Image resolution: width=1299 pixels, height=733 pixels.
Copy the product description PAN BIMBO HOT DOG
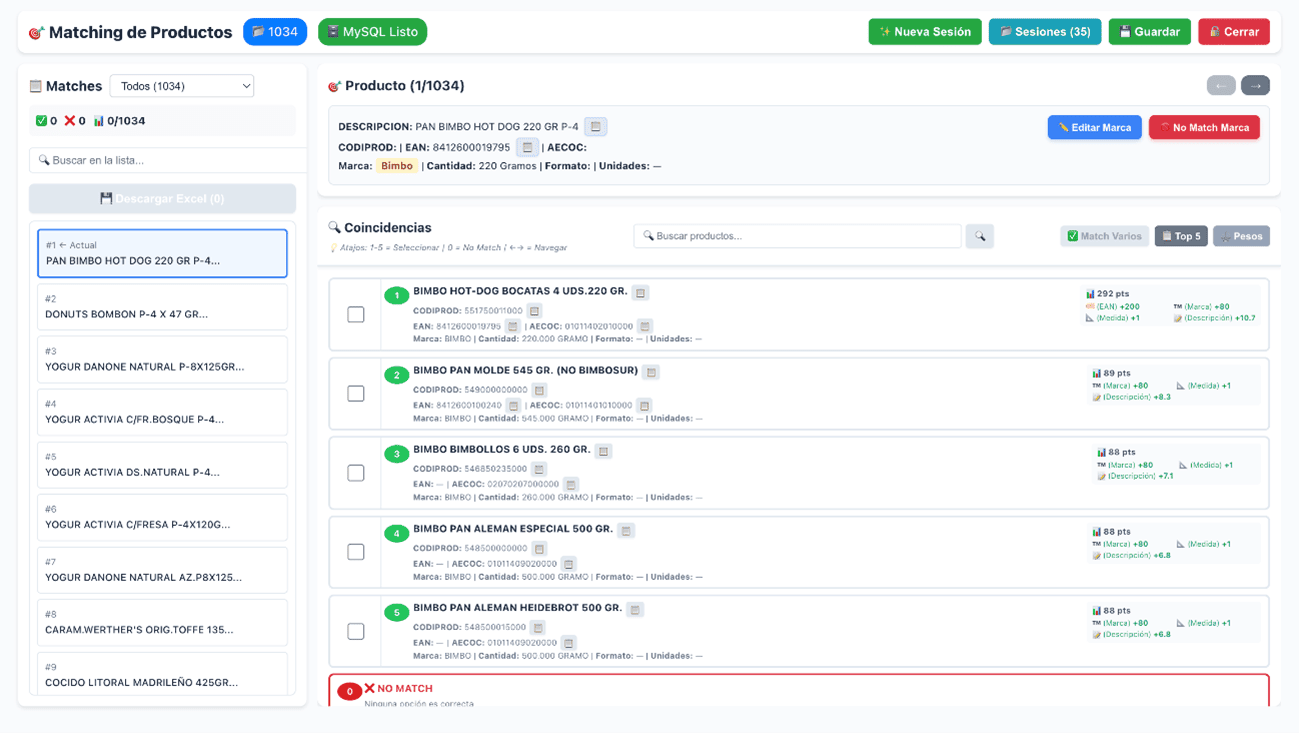coord(596,127)
